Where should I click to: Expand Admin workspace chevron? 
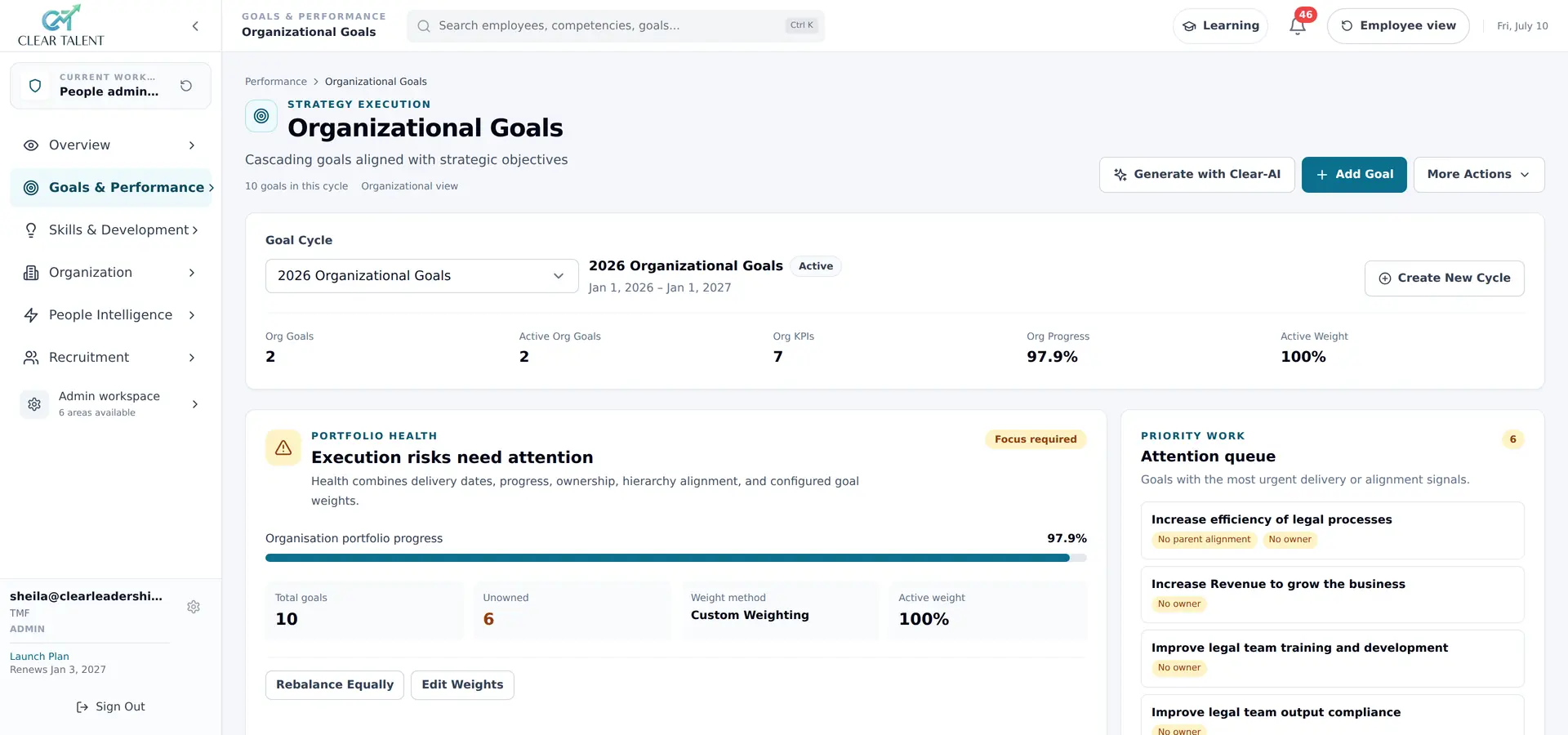(195, 404)
